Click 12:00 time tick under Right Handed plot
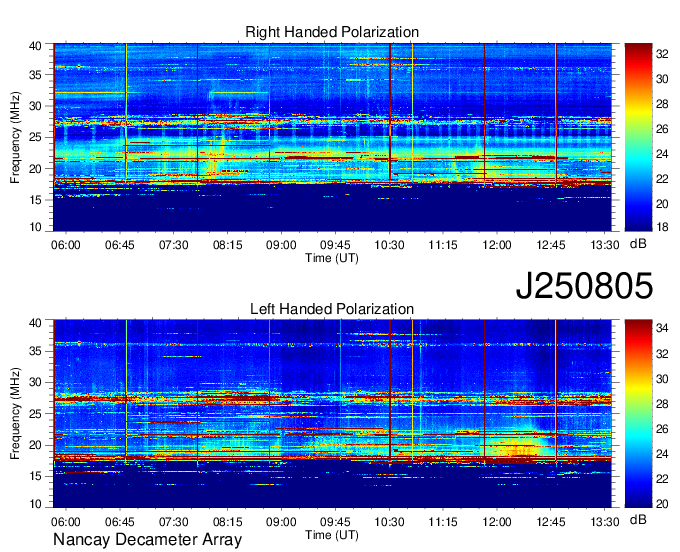The width and height of the screenshot is (680, 552). [x=497, y=245]
